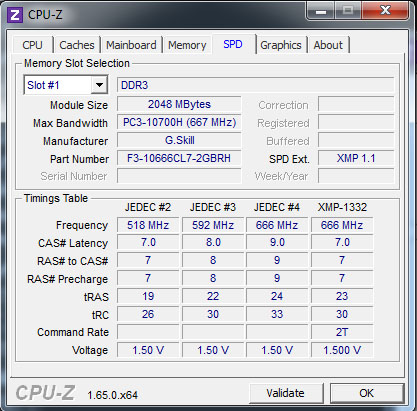The height and width of the screenshot is (411, 417).
Task: Open the Slot #1 dropdown arrow
Action: pos(99,85)
